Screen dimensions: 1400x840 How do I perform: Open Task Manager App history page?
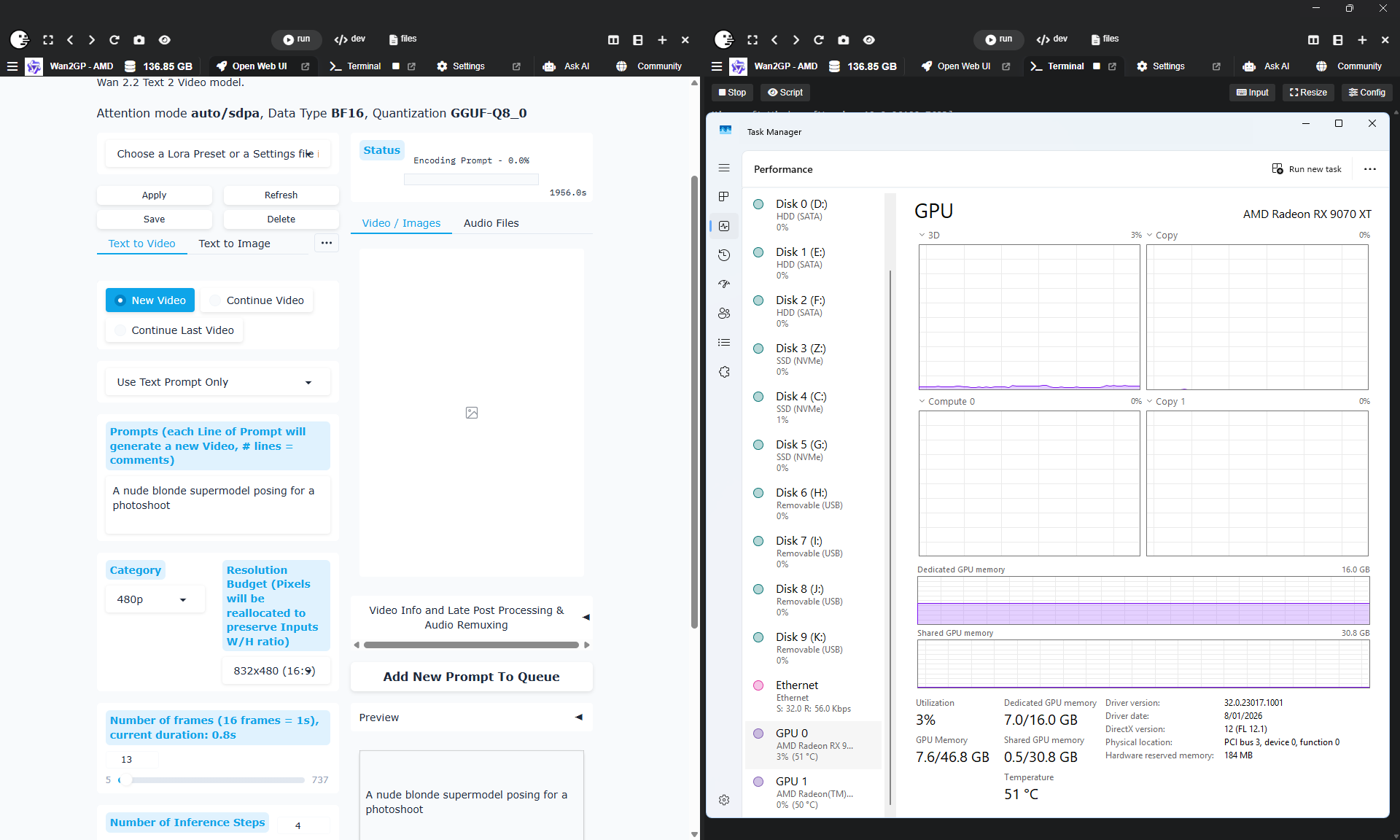click(723, 255)
